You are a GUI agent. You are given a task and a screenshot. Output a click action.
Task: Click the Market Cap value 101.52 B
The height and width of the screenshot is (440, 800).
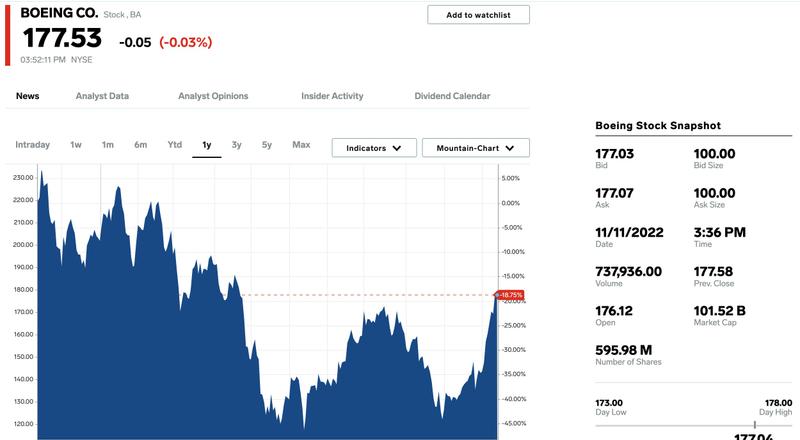coord(719,311)
